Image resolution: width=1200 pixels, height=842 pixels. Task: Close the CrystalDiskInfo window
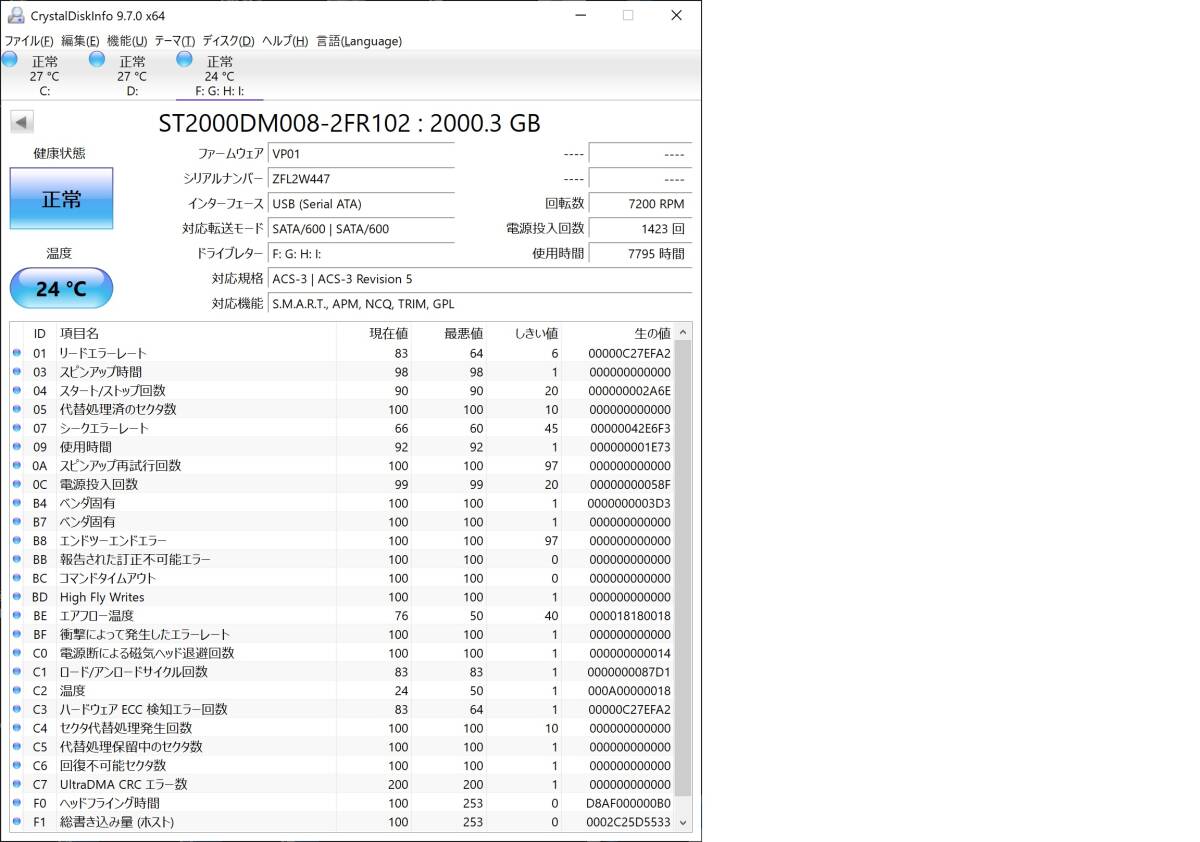(x=677, y=15)
